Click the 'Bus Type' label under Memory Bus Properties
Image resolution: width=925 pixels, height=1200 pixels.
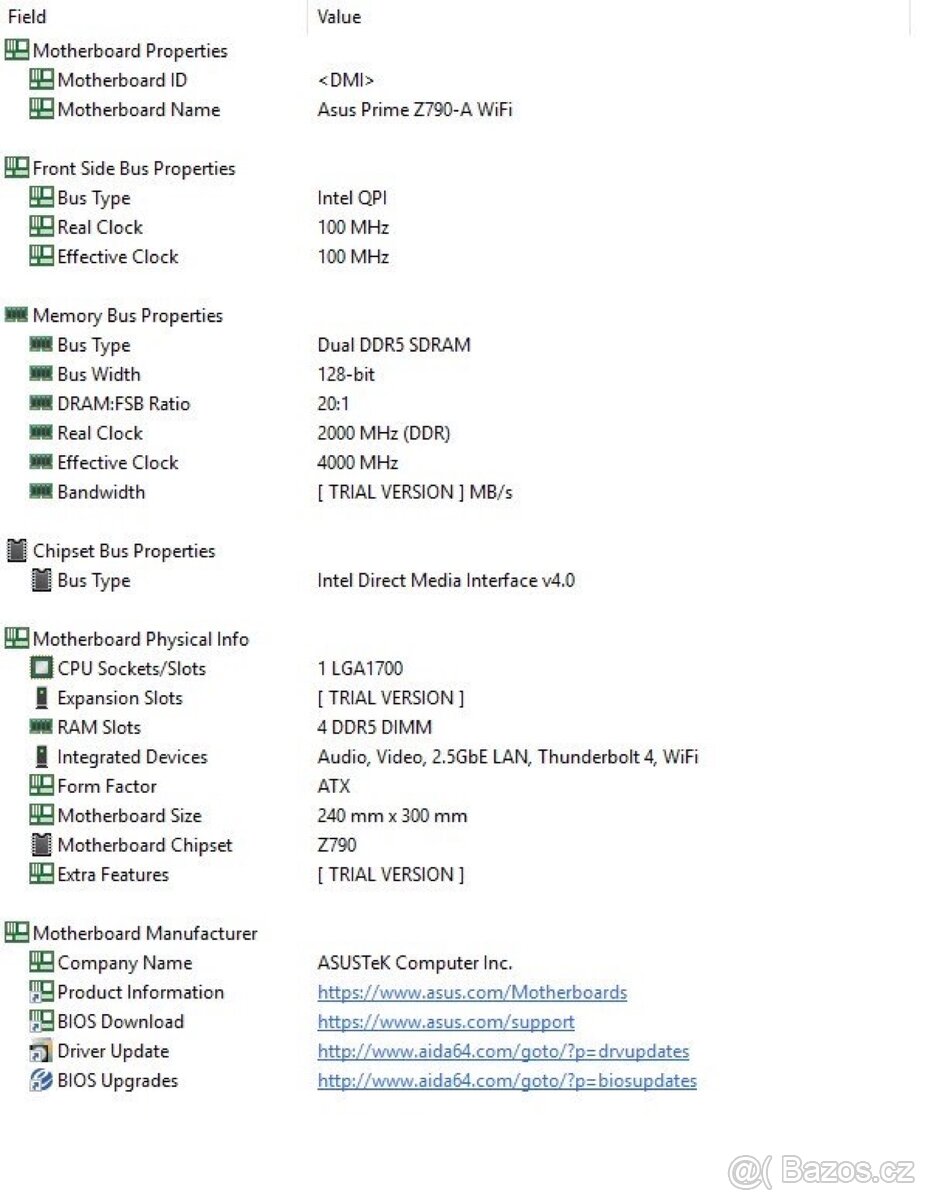pyautogui.click(x=94, y=345)
